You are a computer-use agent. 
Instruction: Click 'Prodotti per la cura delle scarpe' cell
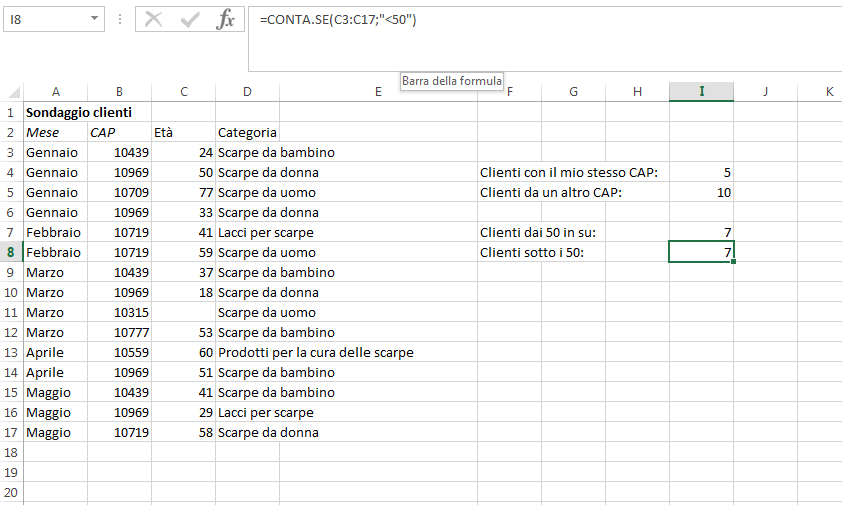coord(316,352)
